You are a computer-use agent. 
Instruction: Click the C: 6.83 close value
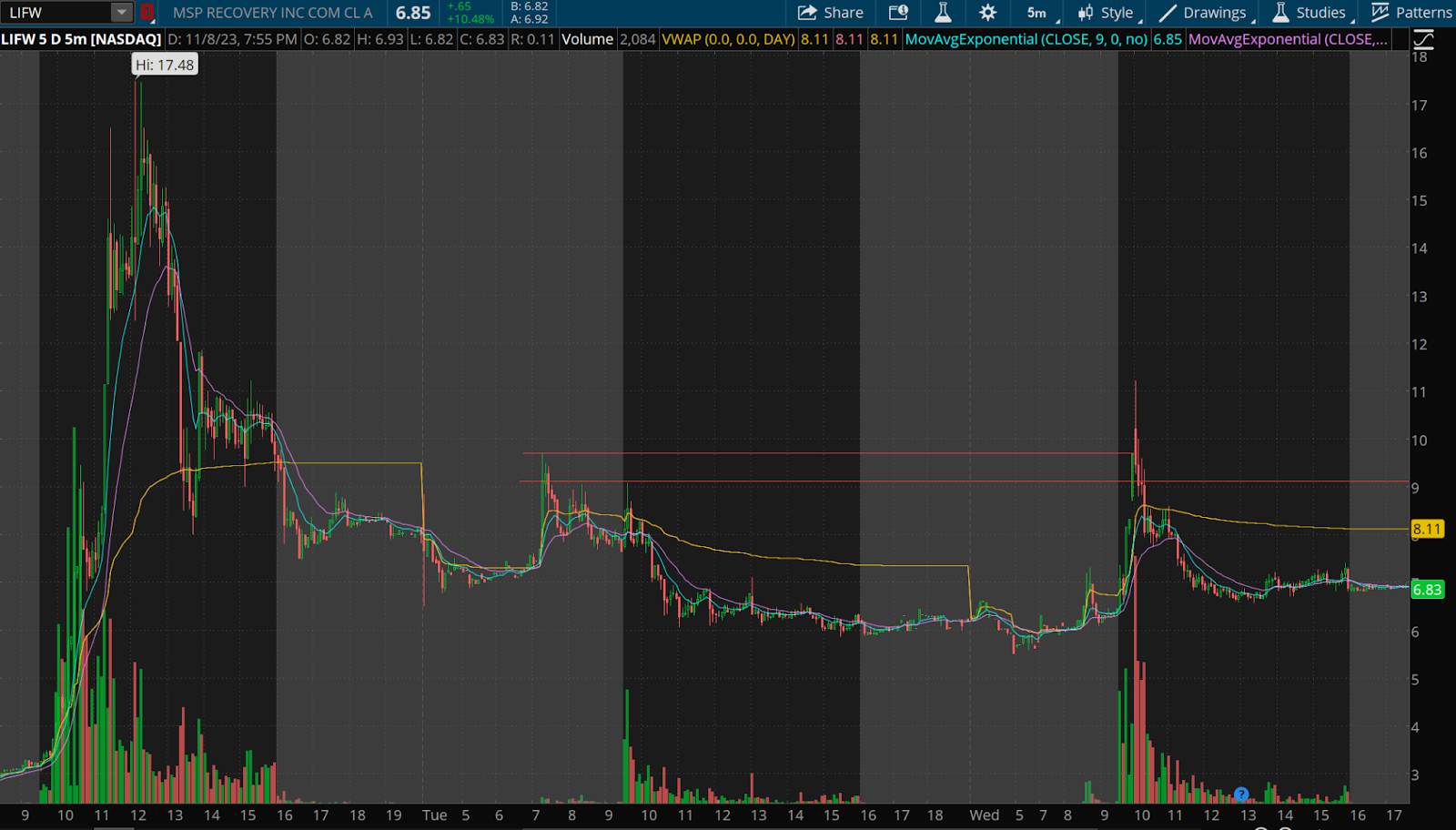(481, 39)
